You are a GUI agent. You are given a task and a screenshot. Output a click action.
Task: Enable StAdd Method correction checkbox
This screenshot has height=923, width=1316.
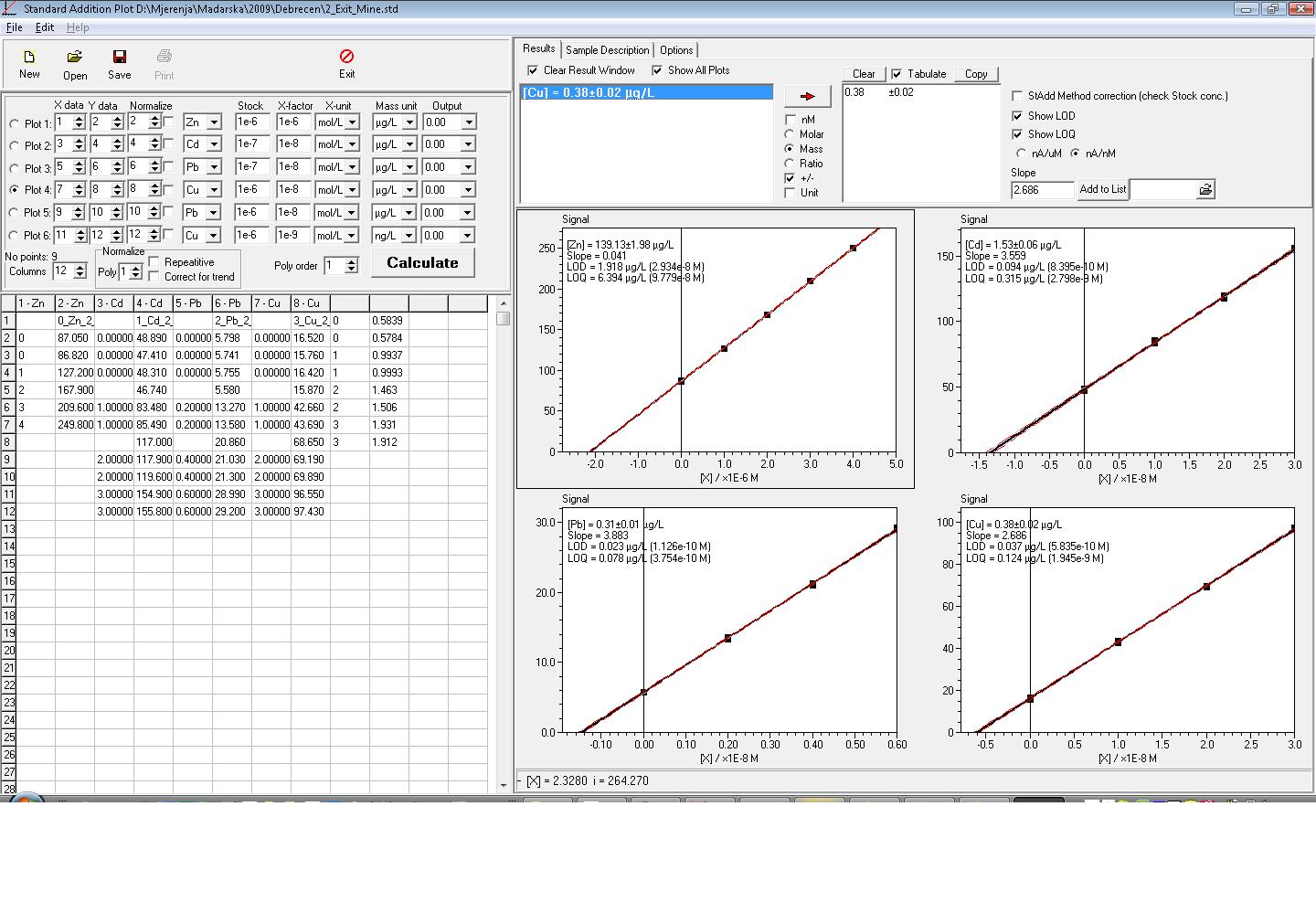[1017, 96]
